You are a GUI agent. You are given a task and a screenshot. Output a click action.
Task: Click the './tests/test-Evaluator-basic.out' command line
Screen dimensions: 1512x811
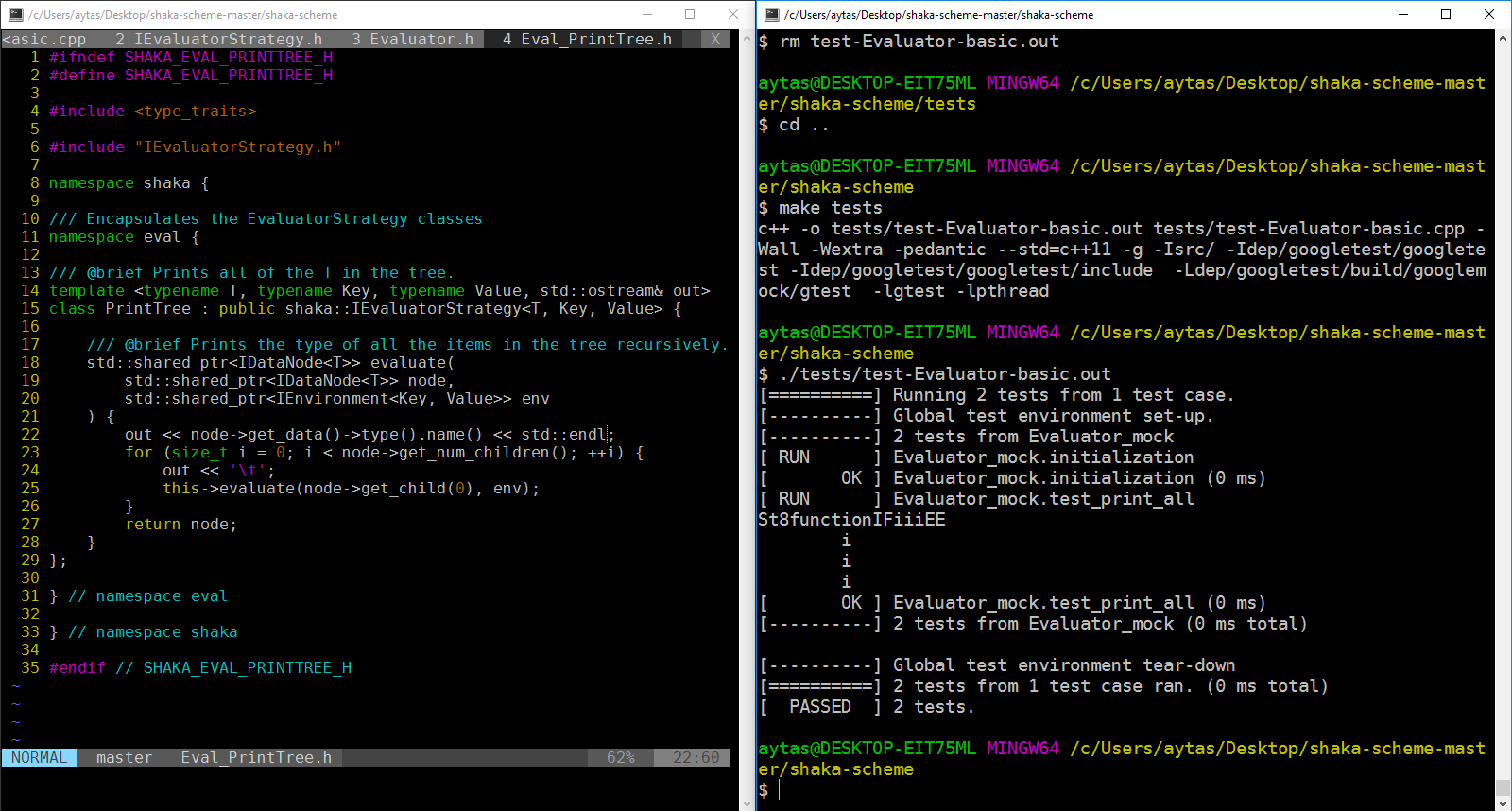tap(936, 373)
